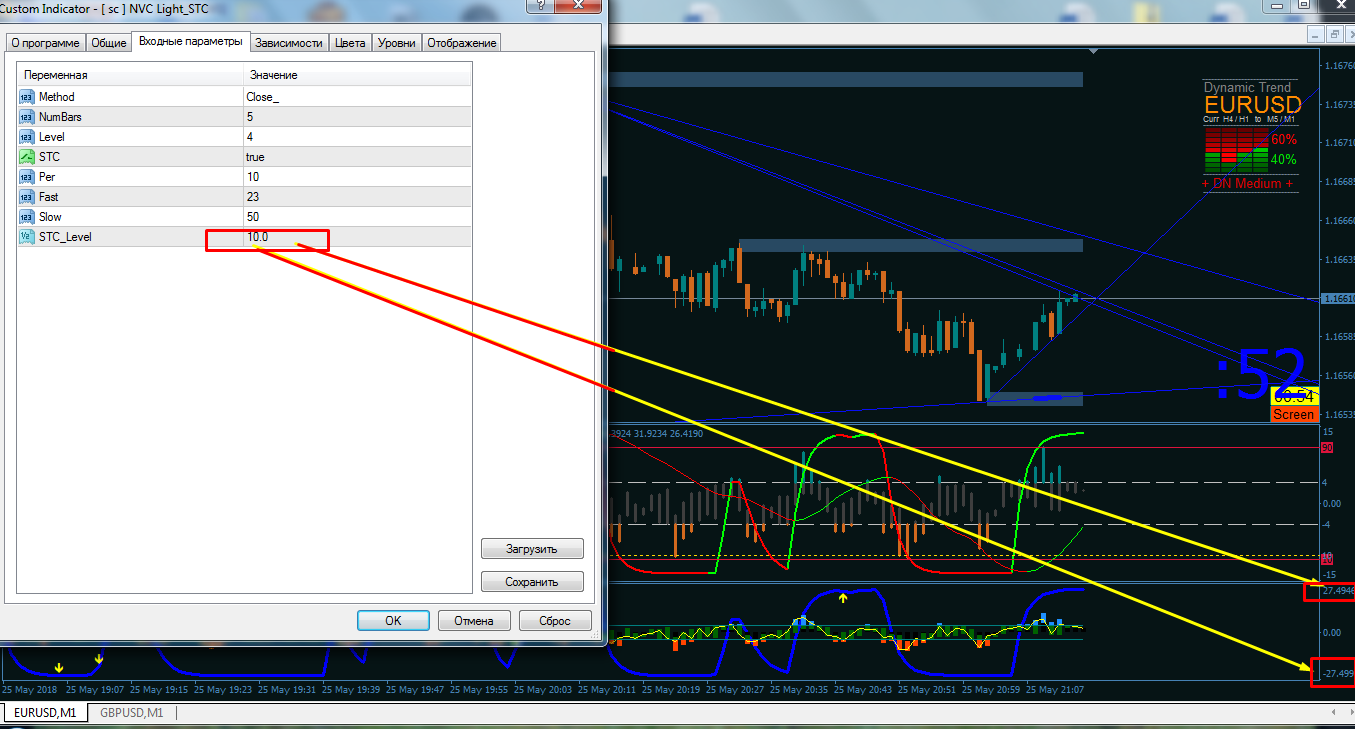The width and height of the screenshot is (1355, 729).
Task: Click the Отмена button
Action: 474,621
